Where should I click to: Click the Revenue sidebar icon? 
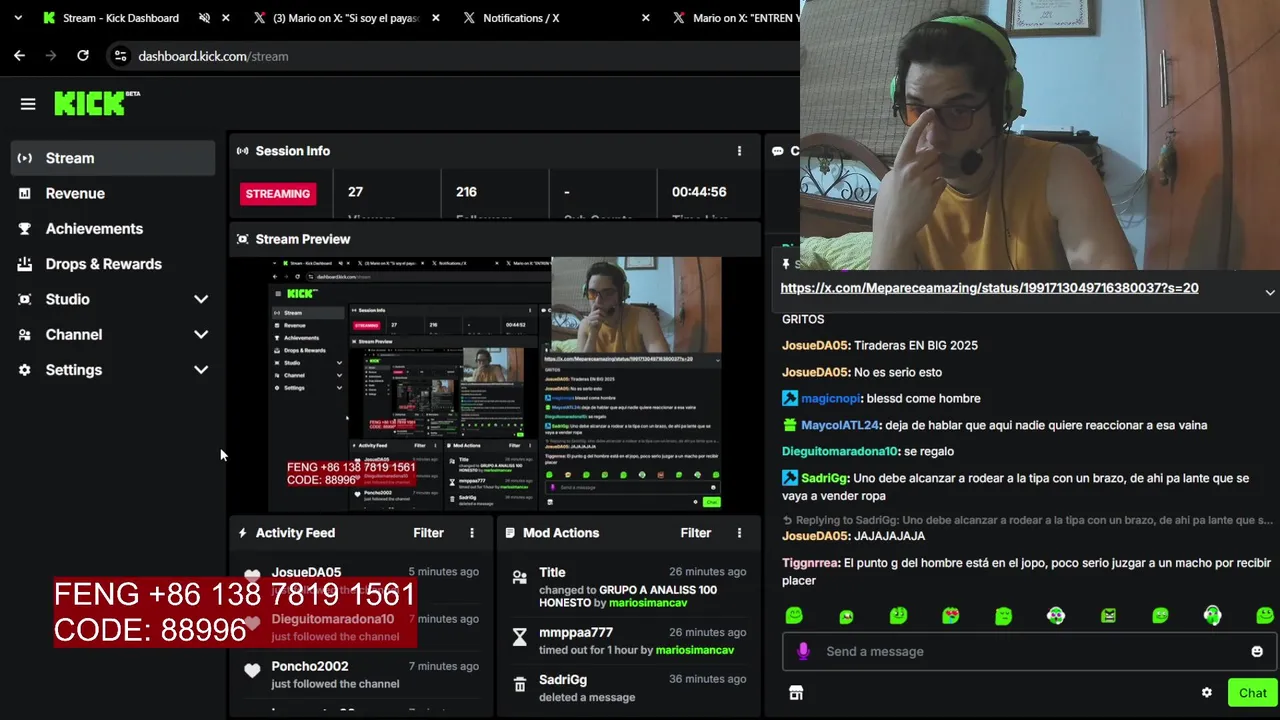pos(25,193)
